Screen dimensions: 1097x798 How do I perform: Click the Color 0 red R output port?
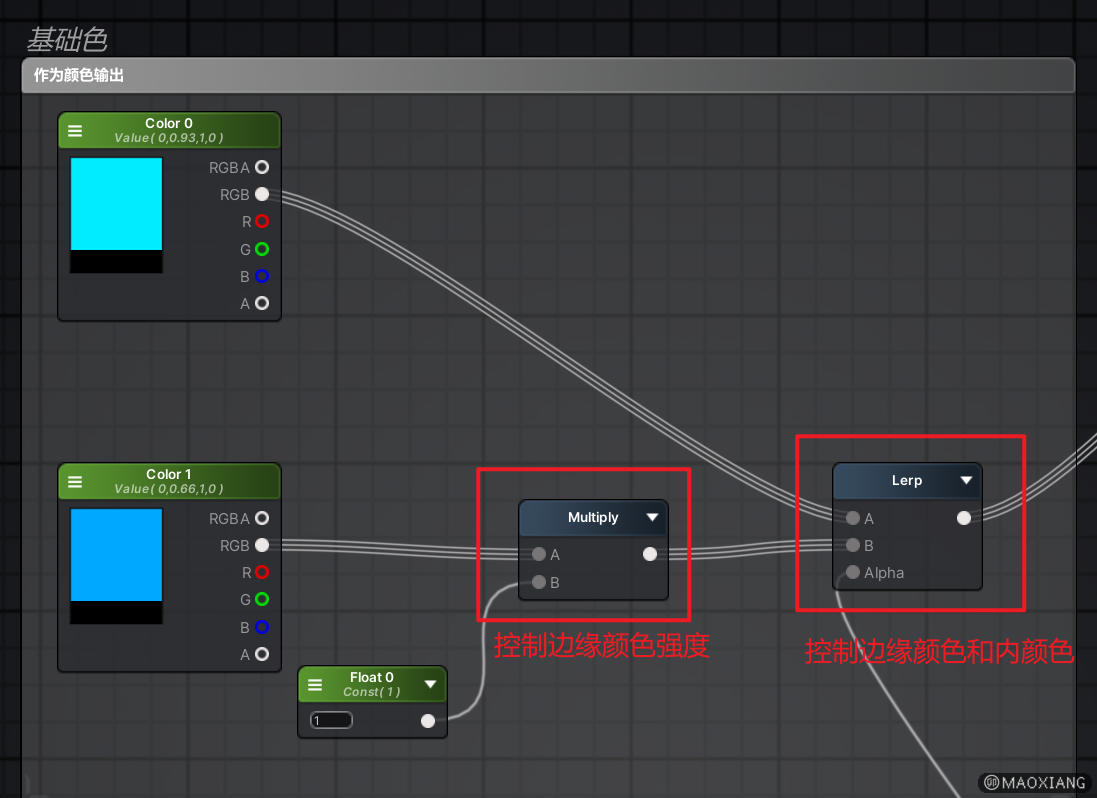click(x=262, y=221)
